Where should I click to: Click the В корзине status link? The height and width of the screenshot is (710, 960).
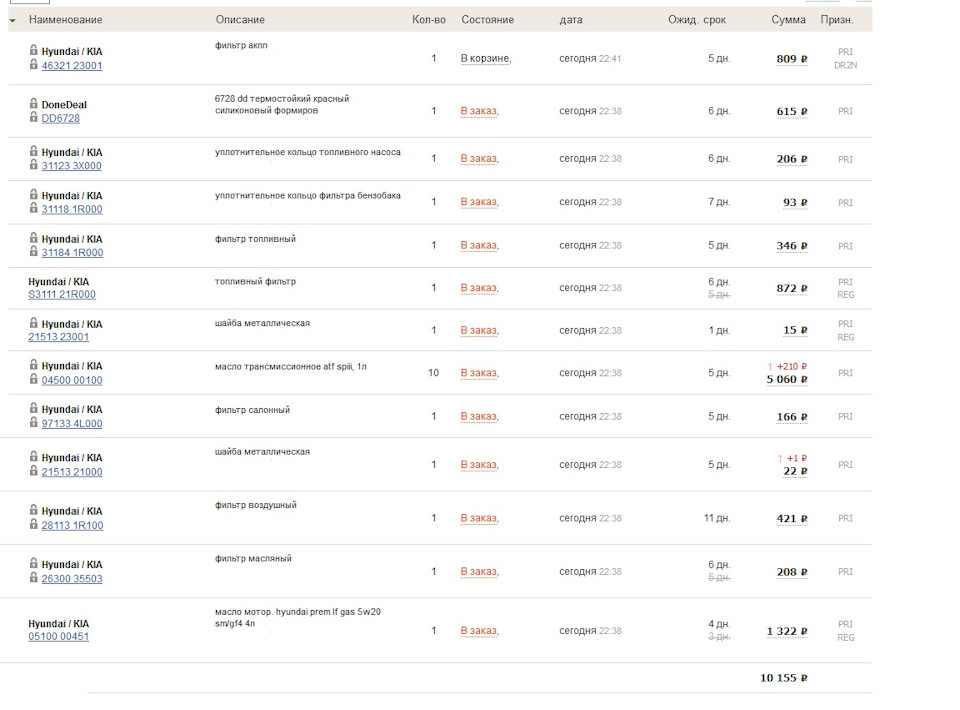pos(486,59)
